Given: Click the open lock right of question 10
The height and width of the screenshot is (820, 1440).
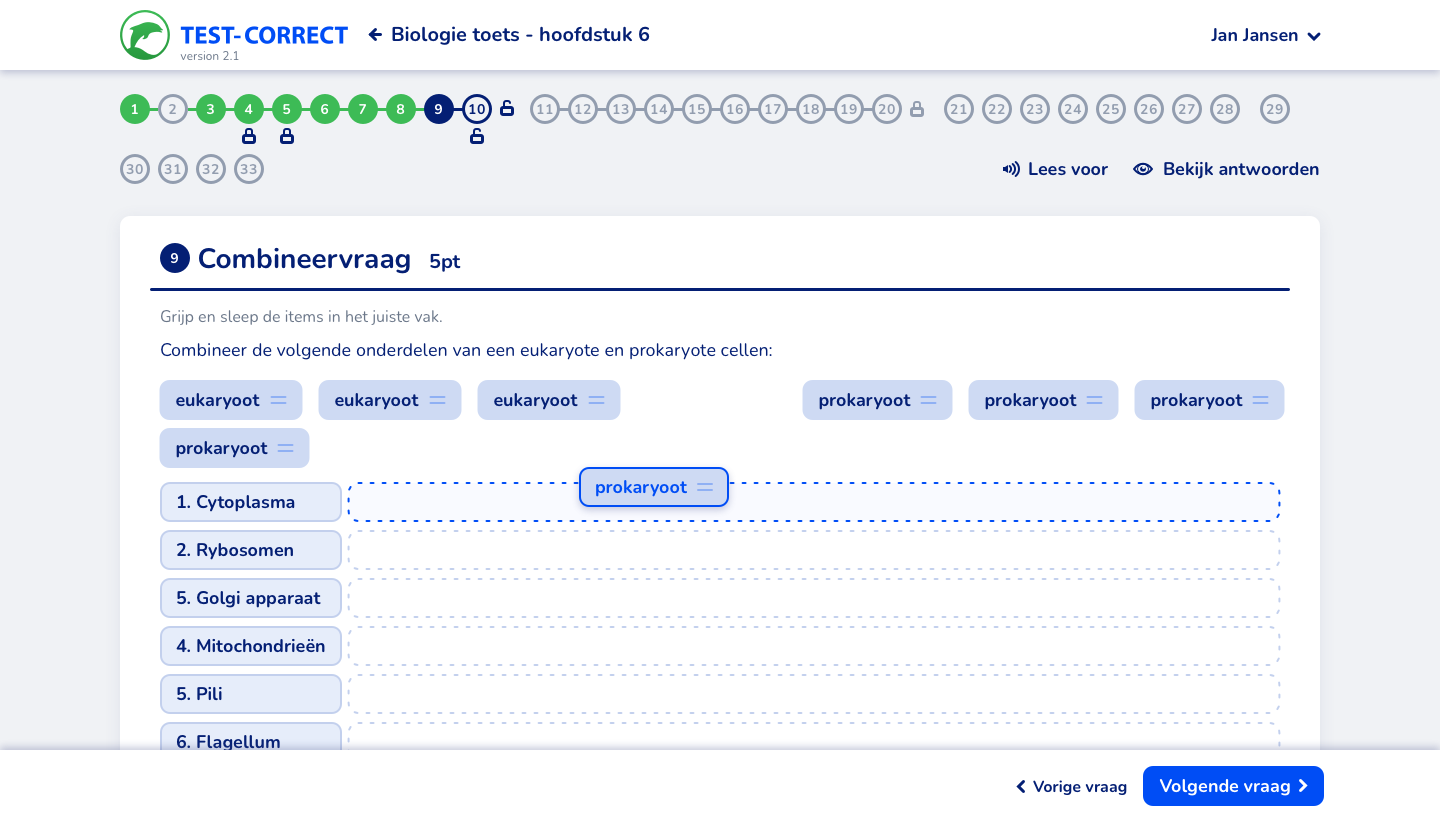Looking at the screenshot, I should pos(507,108).
